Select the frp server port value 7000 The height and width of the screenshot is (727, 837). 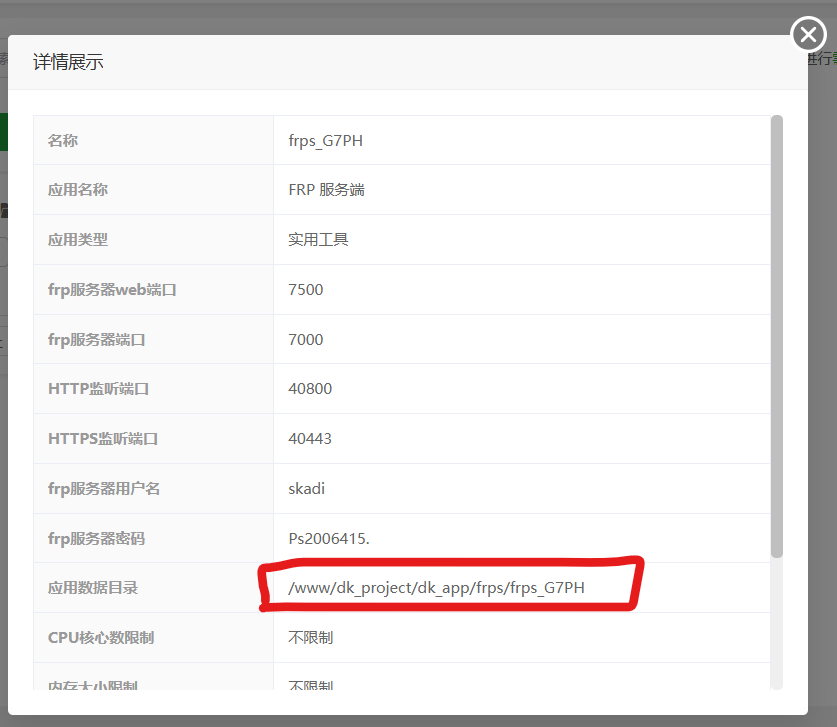(x=306, y=339)
